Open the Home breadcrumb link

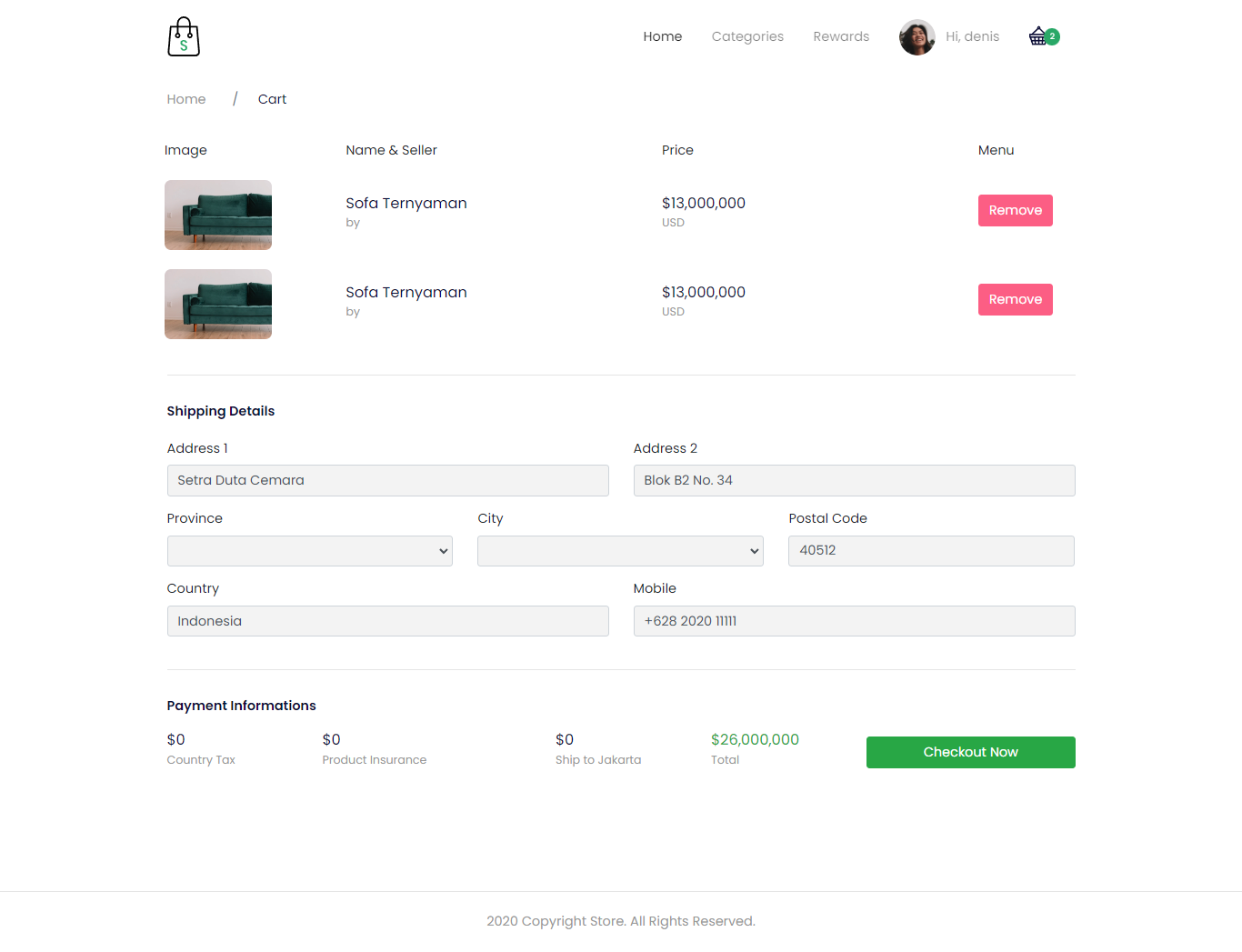(185, 98)
